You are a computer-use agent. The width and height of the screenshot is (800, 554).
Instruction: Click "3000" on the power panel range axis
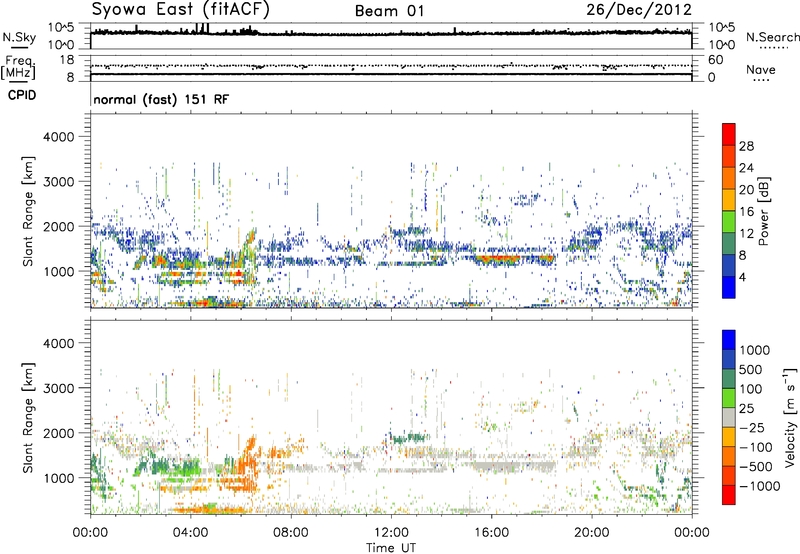59,182
